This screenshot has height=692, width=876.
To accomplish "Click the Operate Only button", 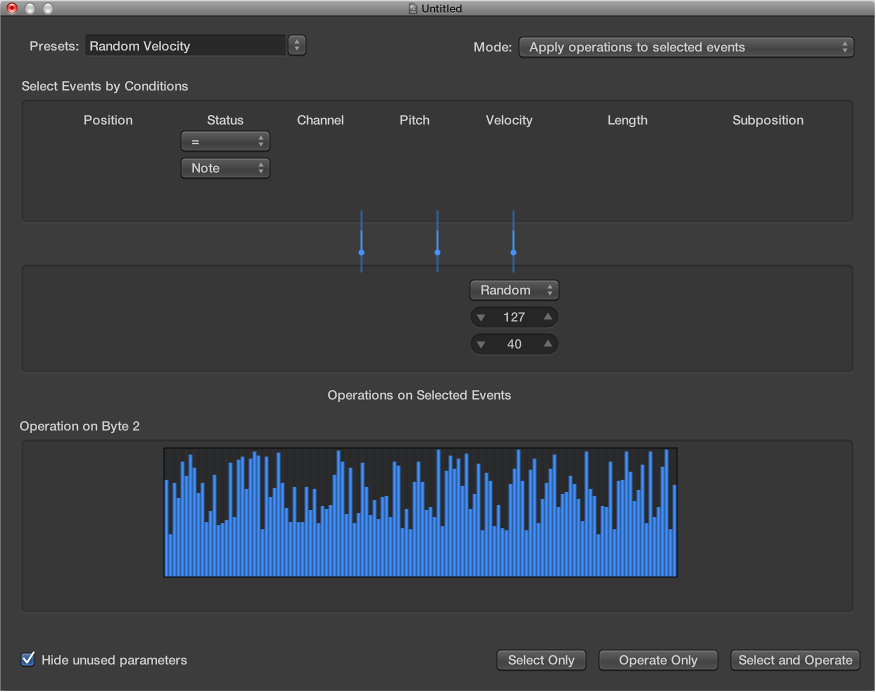I will tap(658, 660).
